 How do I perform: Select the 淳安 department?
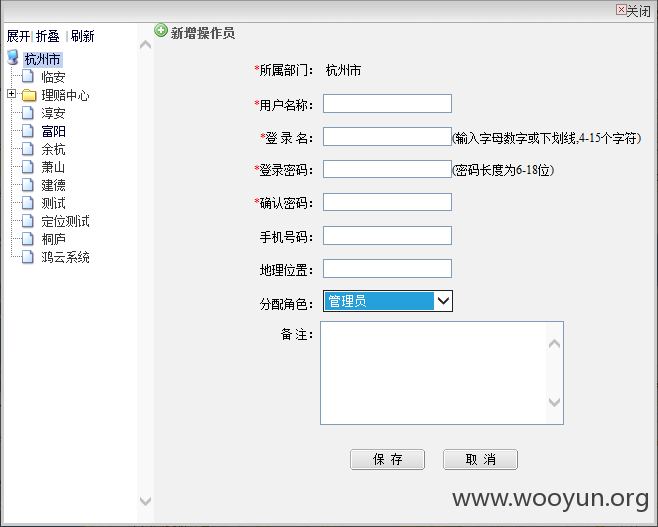(53, 113)
